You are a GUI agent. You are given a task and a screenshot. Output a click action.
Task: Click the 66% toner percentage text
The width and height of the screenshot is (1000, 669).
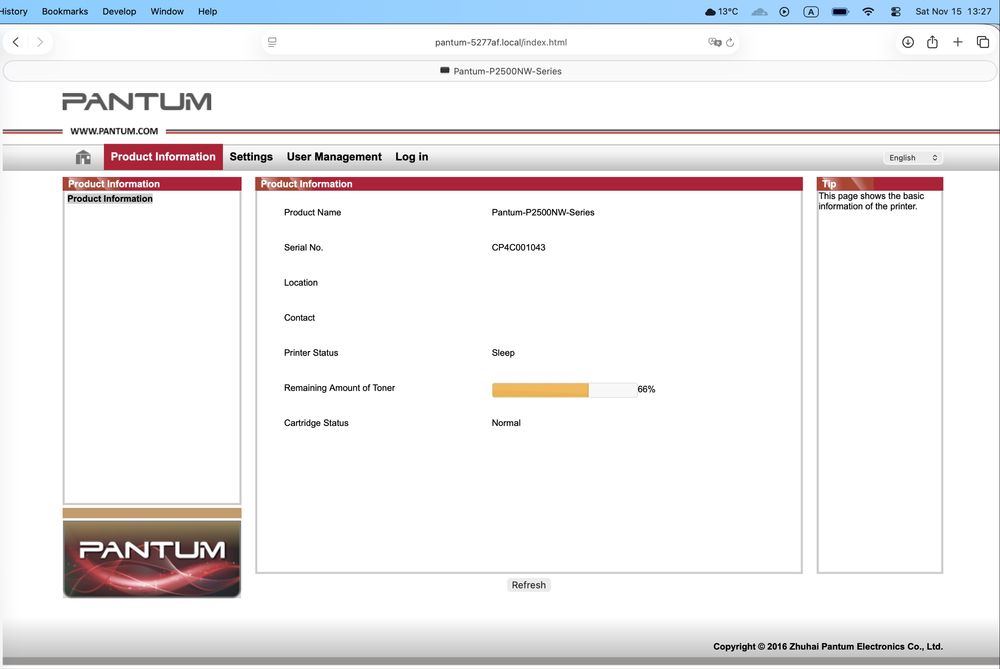[646, 390]
